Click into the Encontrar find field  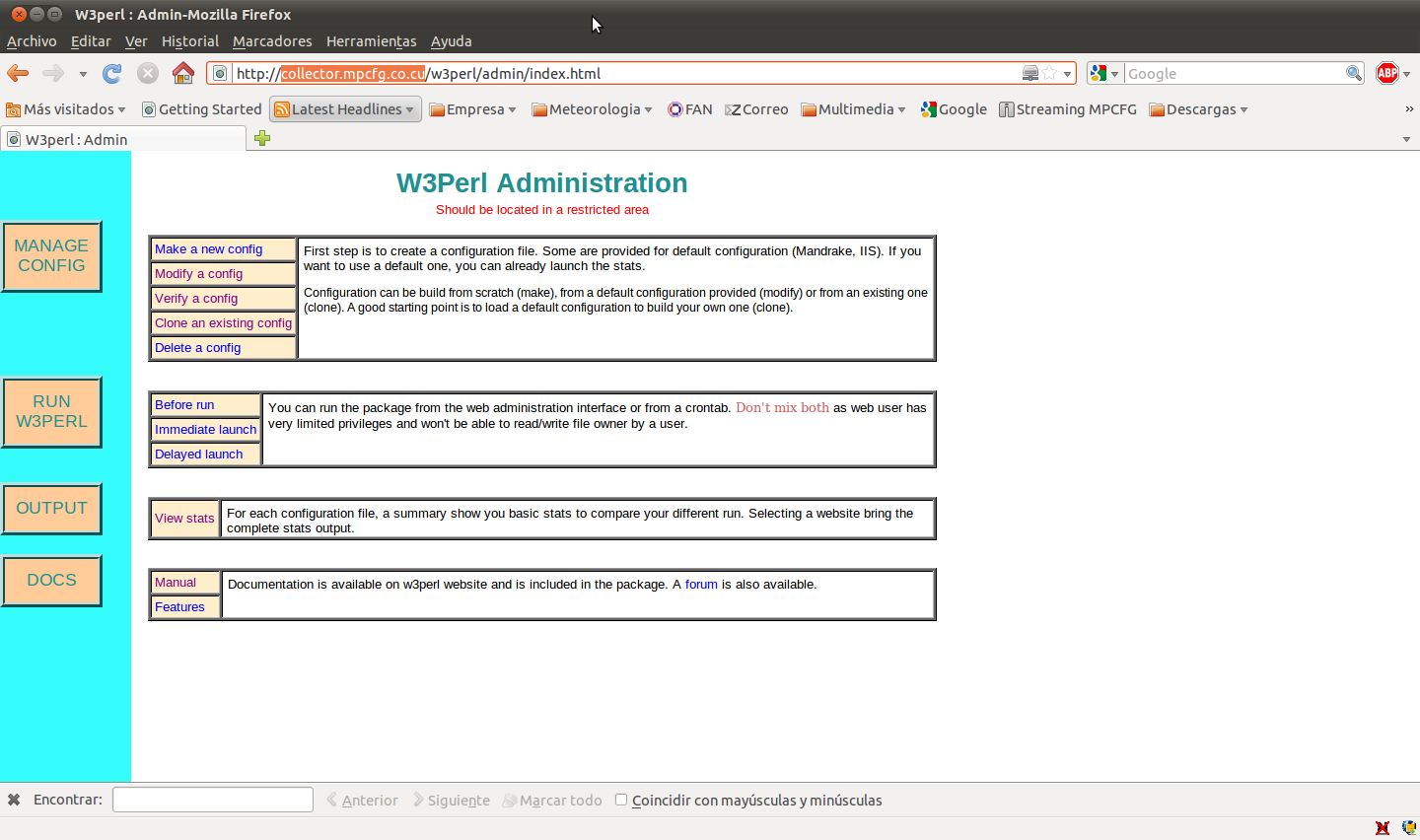(x=213, y=800)
